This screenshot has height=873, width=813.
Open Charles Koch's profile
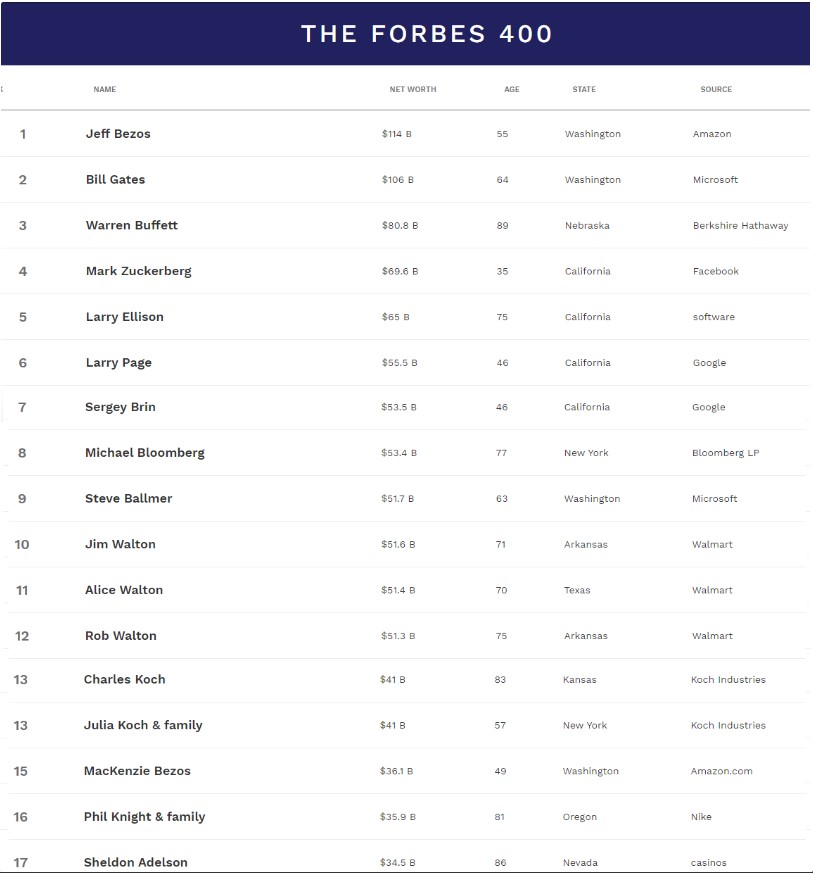click(x=125, y=680)
